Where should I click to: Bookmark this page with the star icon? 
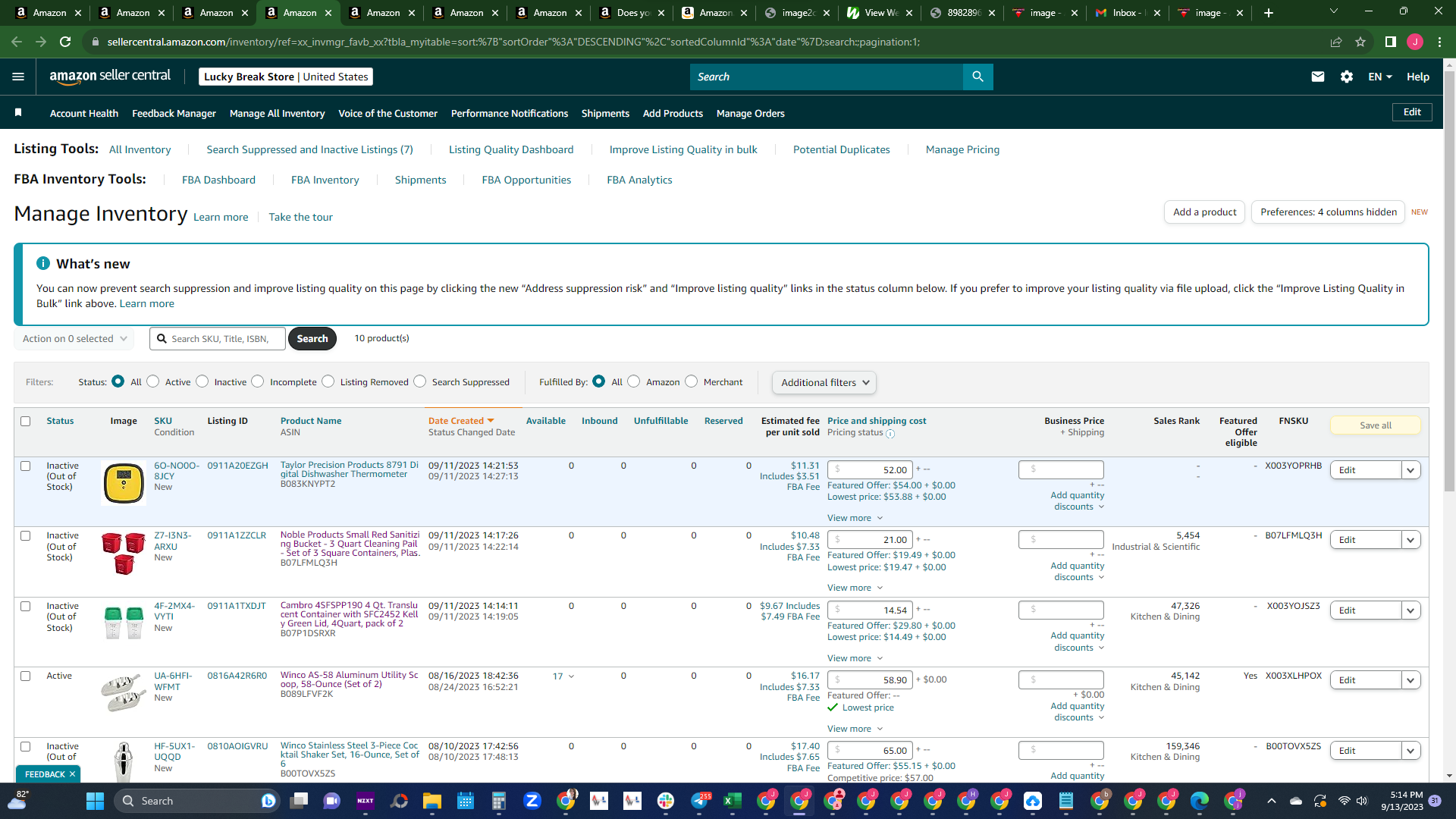(x=1360, y=42)
